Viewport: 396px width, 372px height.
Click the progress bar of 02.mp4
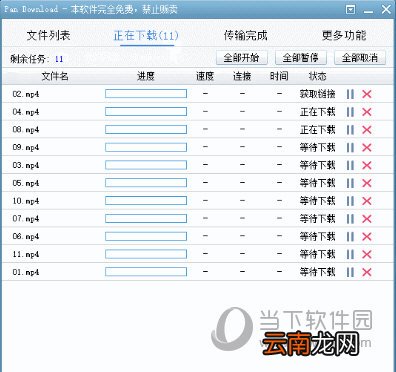tap(146, 94)
